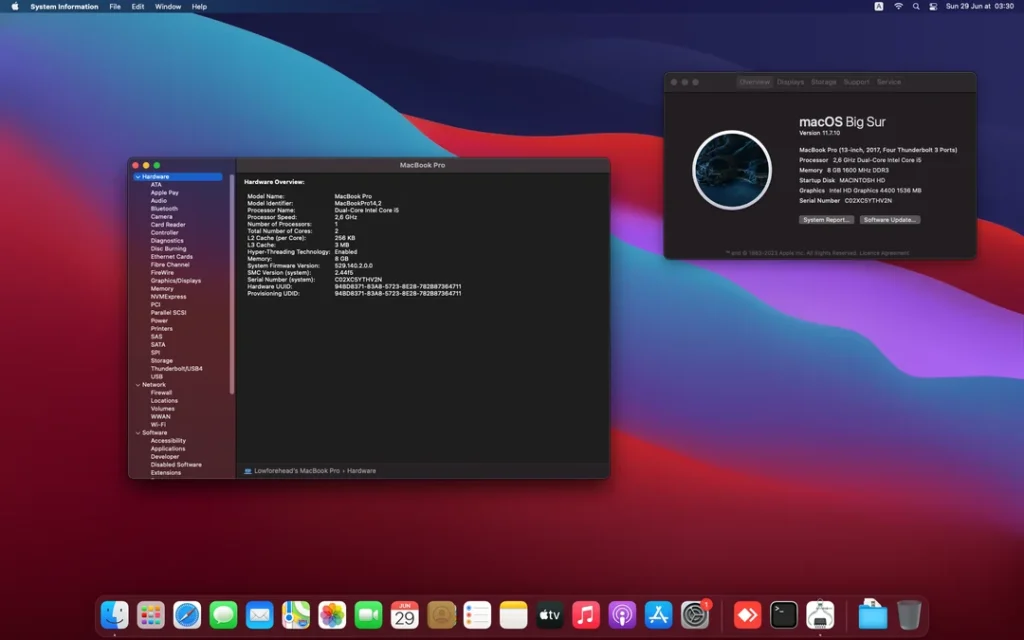Switch to the Service tab
This screenshot has height=640, width=1024.
coord(889,82)
